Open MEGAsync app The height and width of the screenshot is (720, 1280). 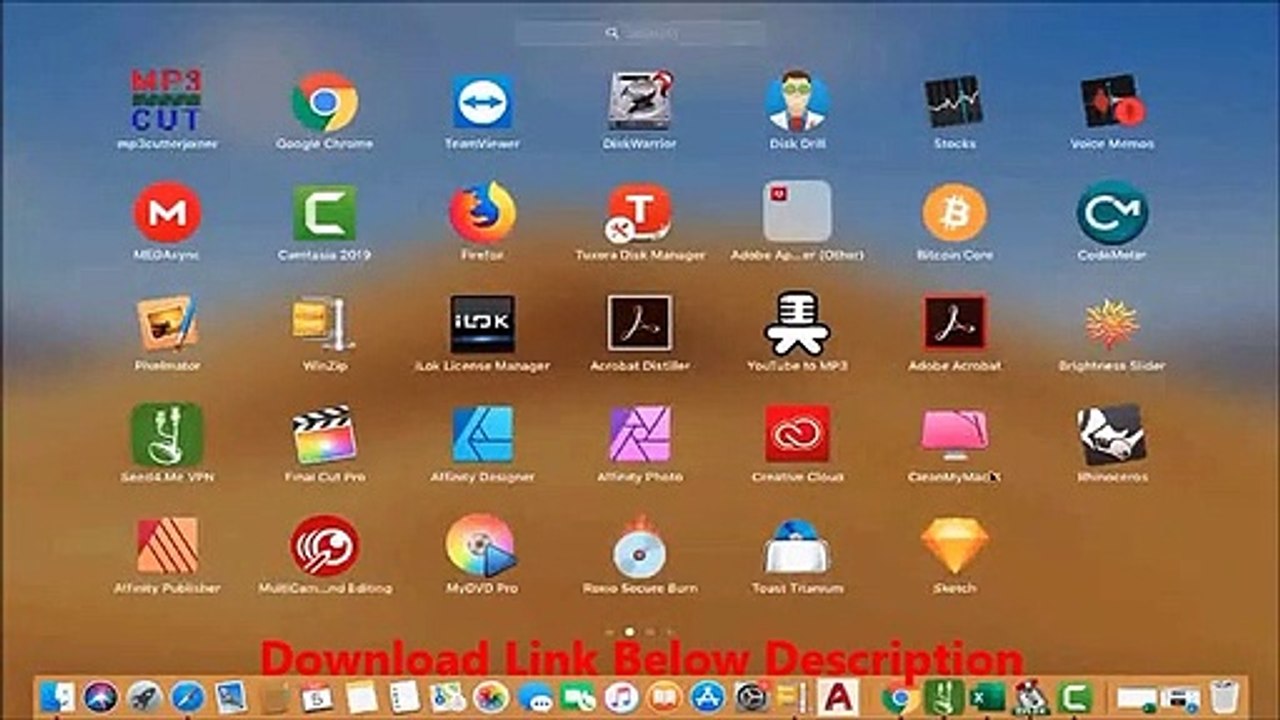pos(167,212)
